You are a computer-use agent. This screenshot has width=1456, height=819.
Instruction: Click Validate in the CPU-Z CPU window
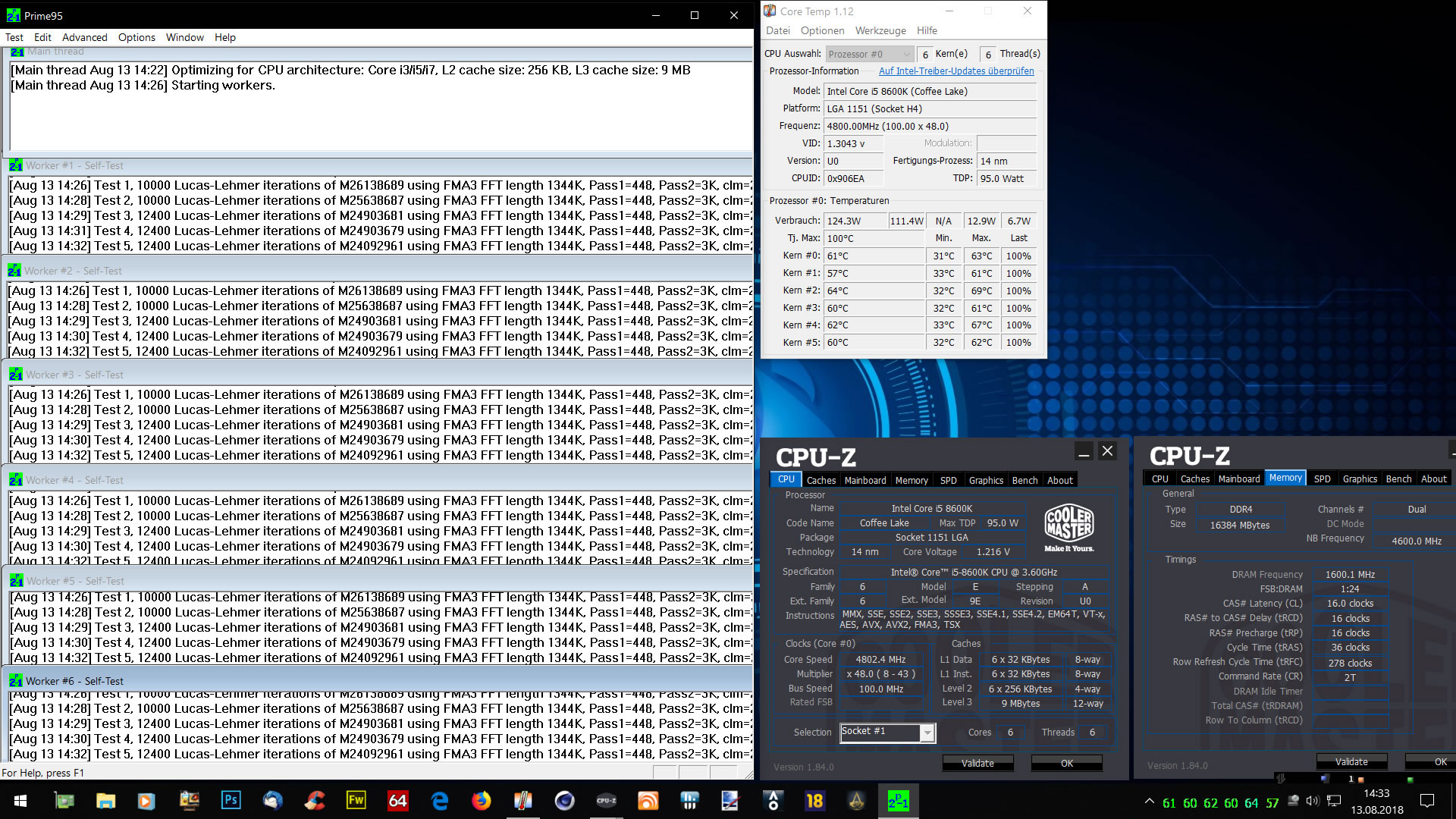coord(977,763)
